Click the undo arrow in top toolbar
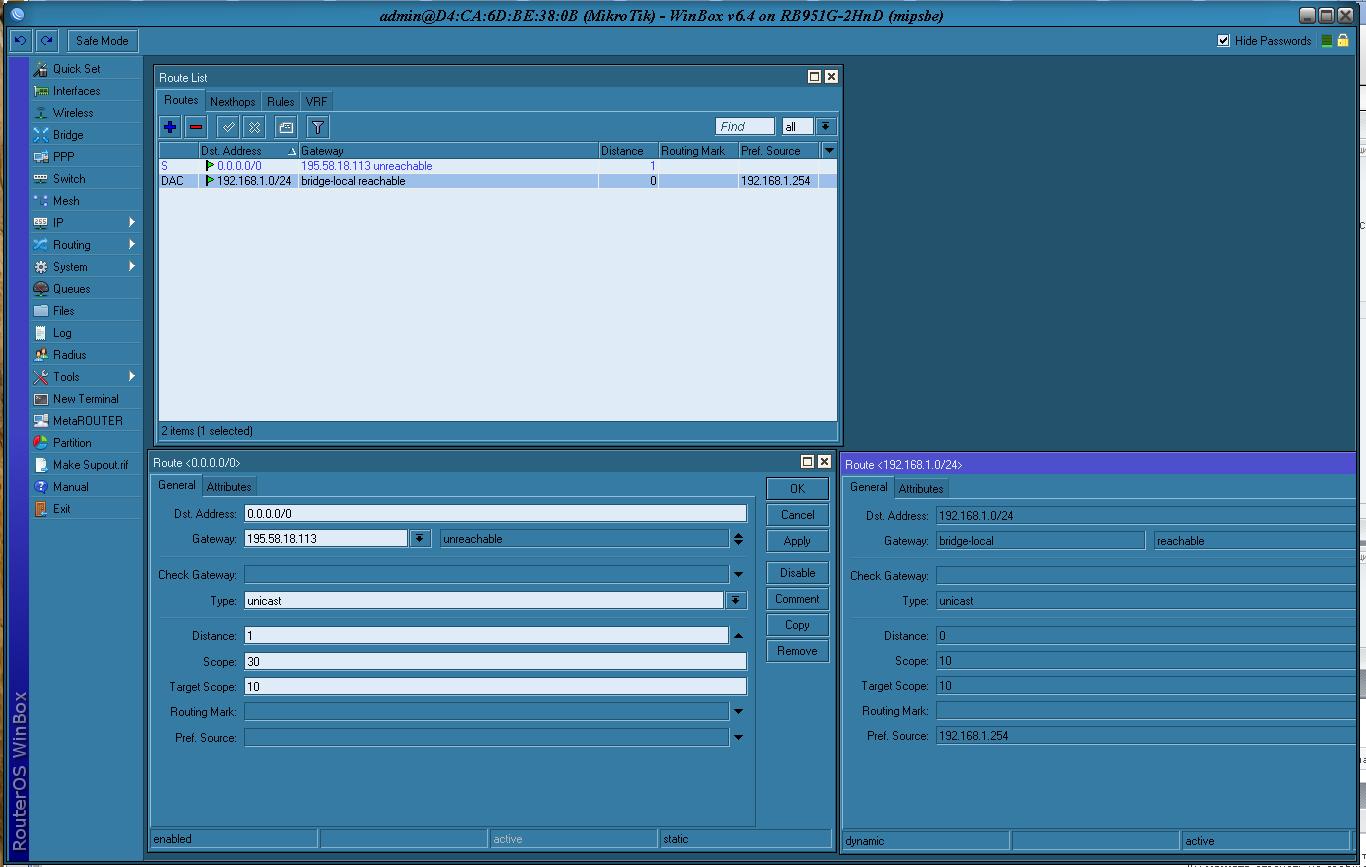The height and width of the screenshot is (867, 1366). (19, 41)
